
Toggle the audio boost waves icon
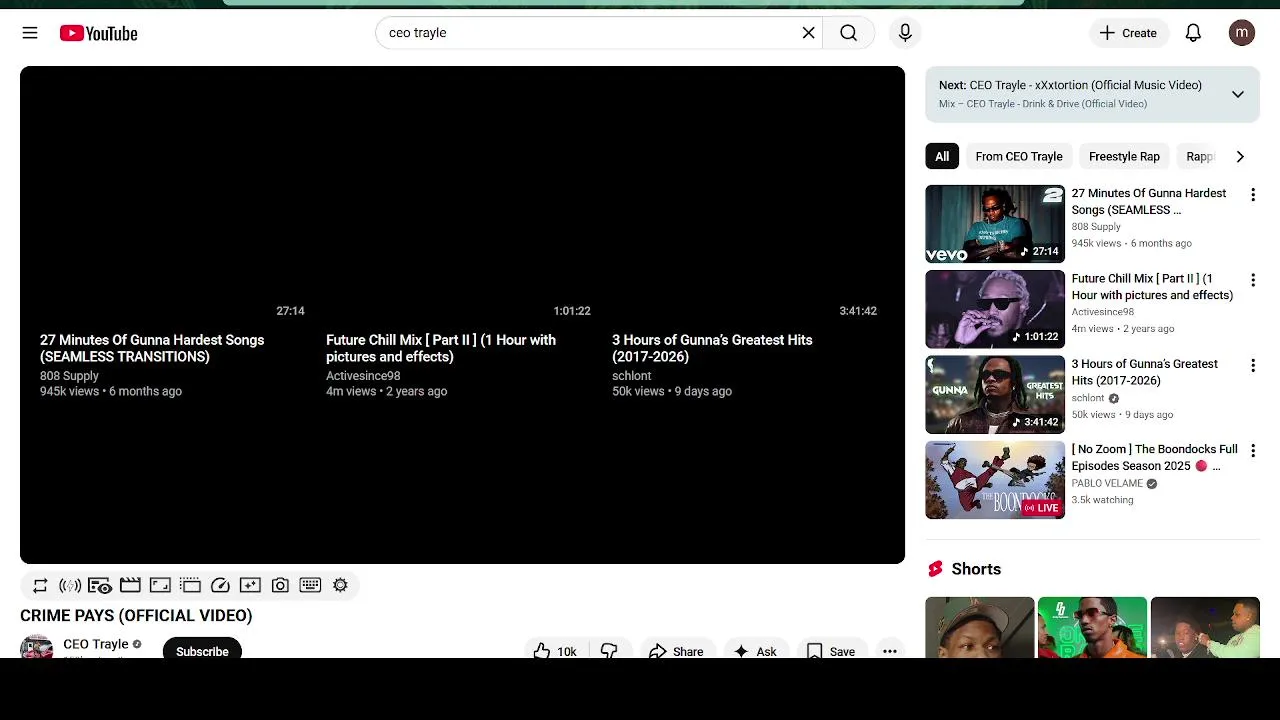70,585
